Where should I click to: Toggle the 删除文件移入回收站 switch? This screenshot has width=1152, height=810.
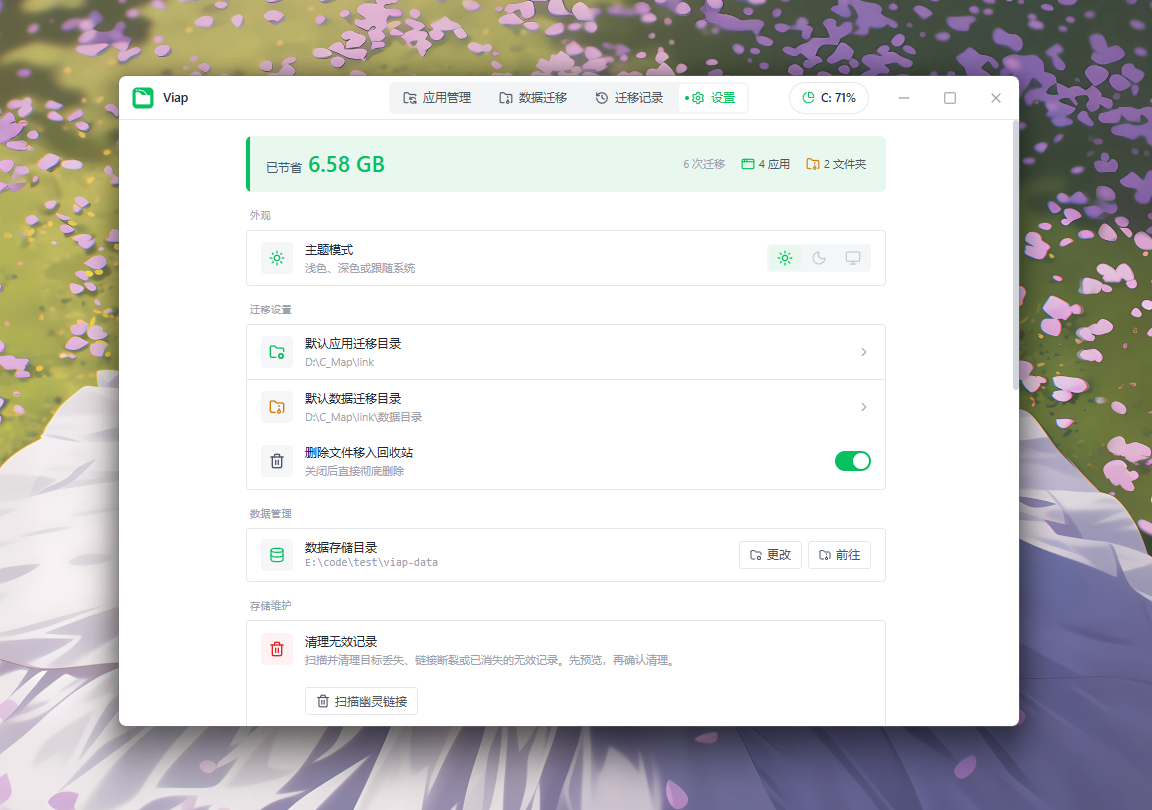tap(853, 461)
